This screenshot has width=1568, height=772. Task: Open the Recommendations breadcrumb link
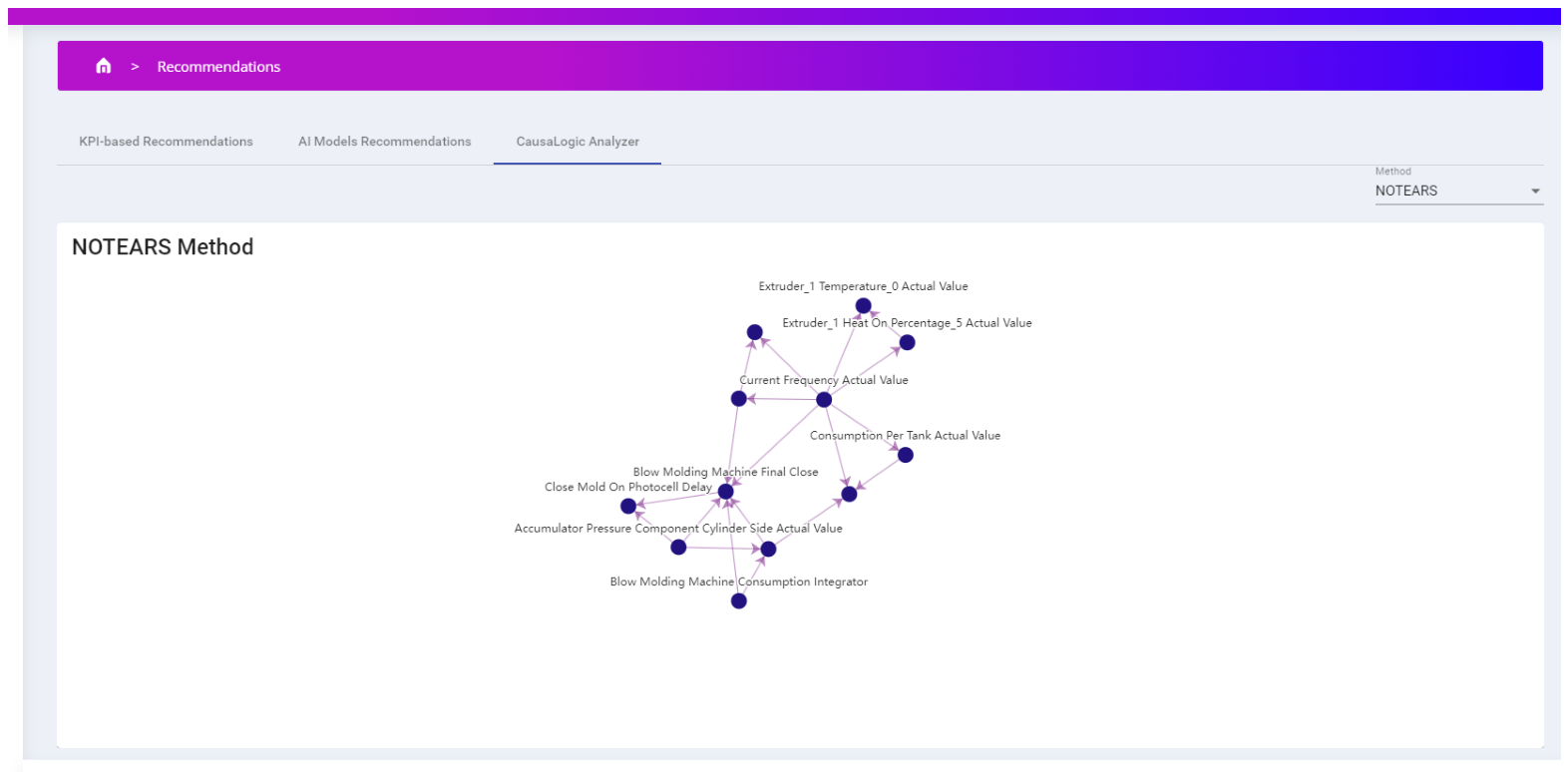[x=218, y=67]
